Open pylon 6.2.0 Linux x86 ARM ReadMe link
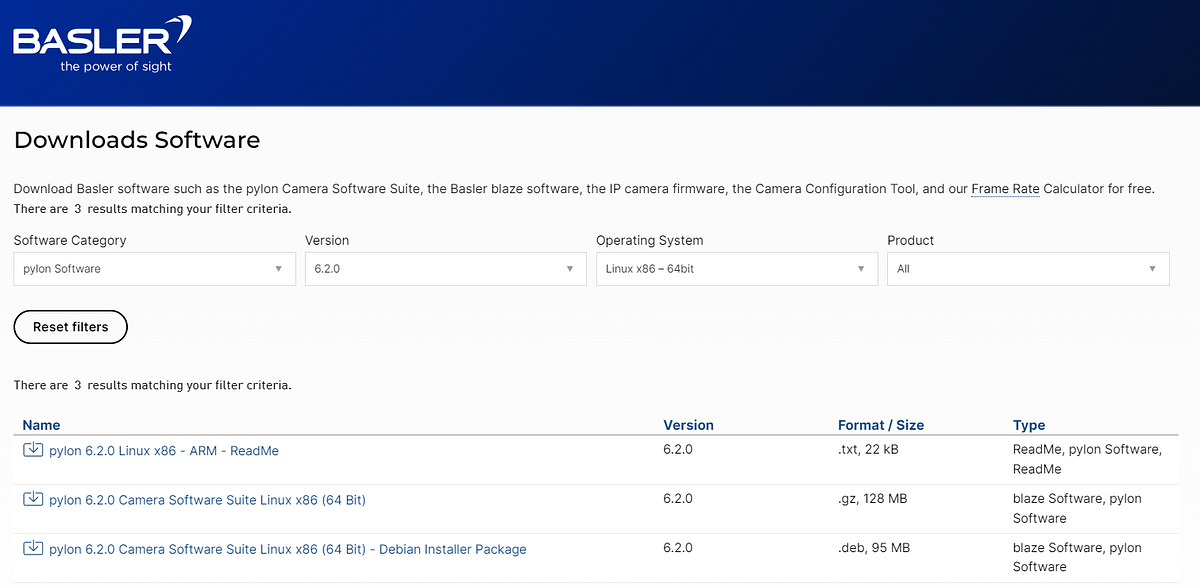 click(164, 451)
